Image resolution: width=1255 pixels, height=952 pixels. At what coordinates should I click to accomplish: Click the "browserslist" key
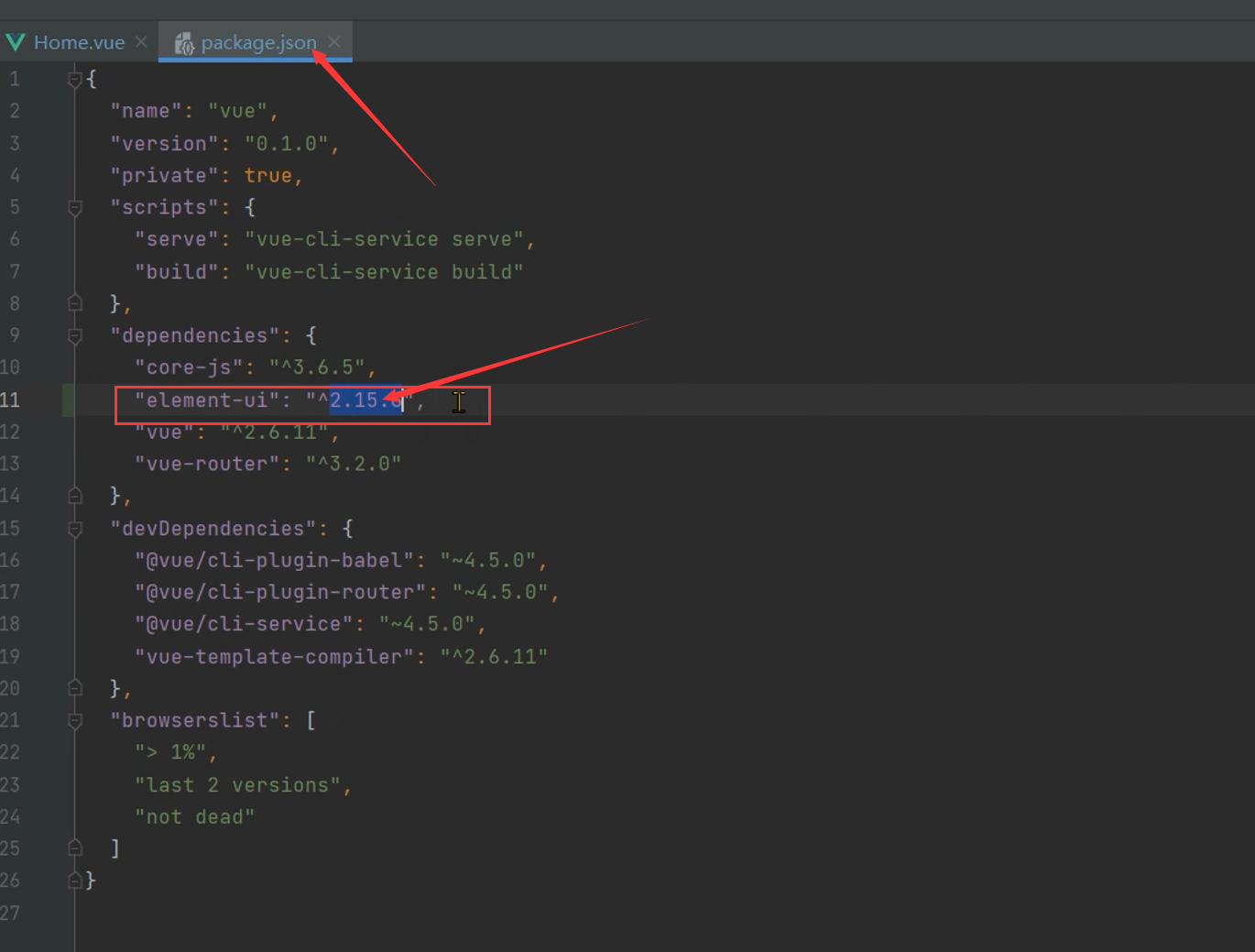coord(194,720)
